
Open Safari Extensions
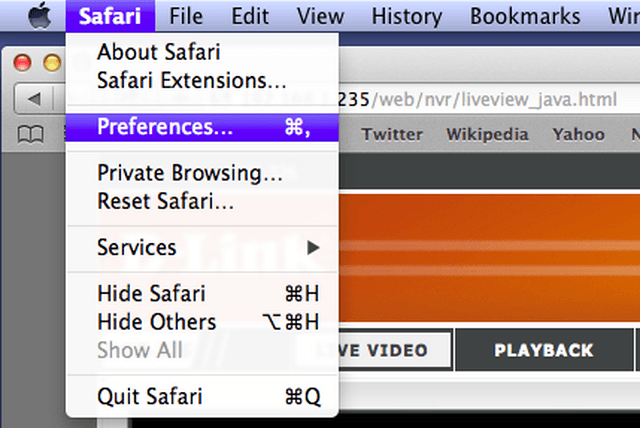202,80
